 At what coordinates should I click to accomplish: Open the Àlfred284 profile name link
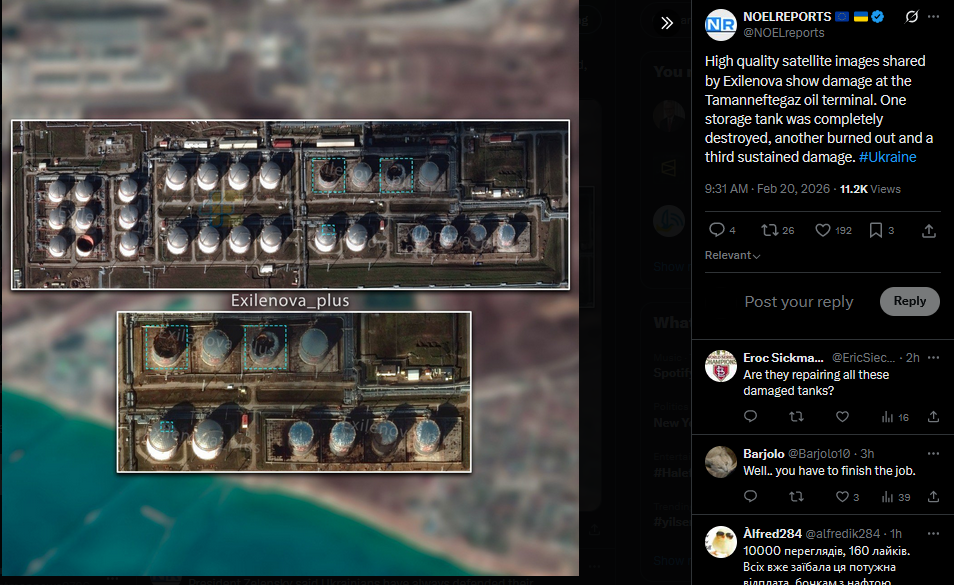point(772,533)
